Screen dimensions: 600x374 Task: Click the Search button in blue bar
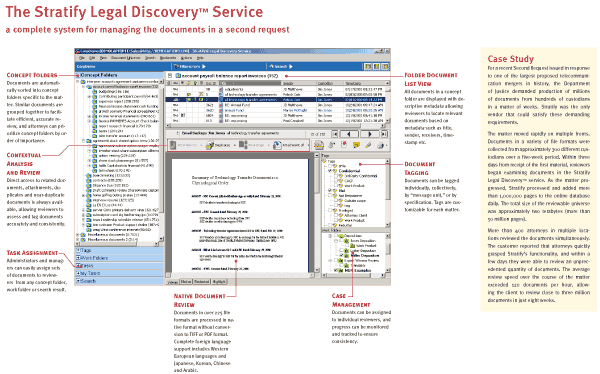(281, 67)
